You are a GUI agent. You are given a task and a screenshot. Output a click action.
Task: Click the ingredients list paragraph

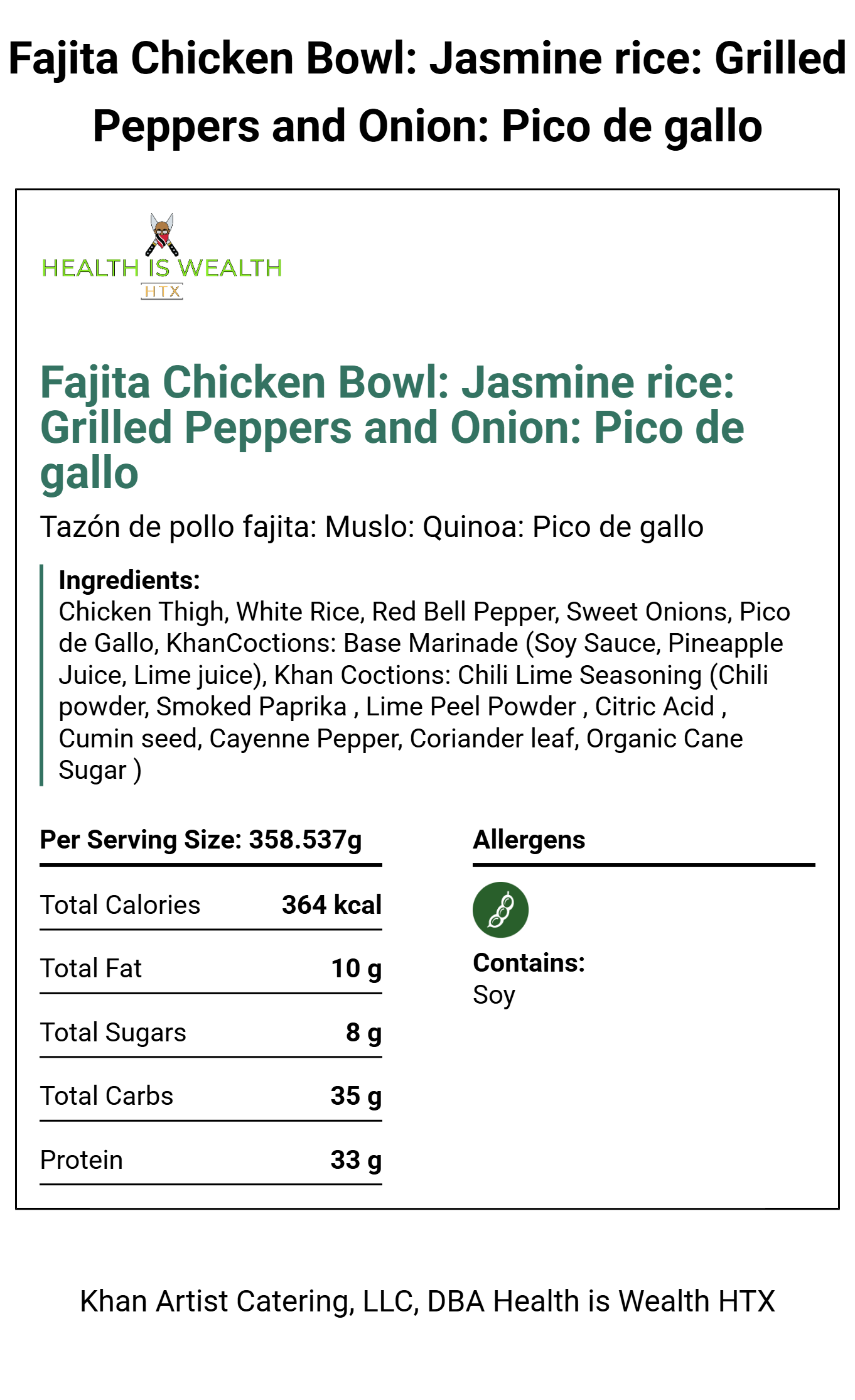click(424, 690)
